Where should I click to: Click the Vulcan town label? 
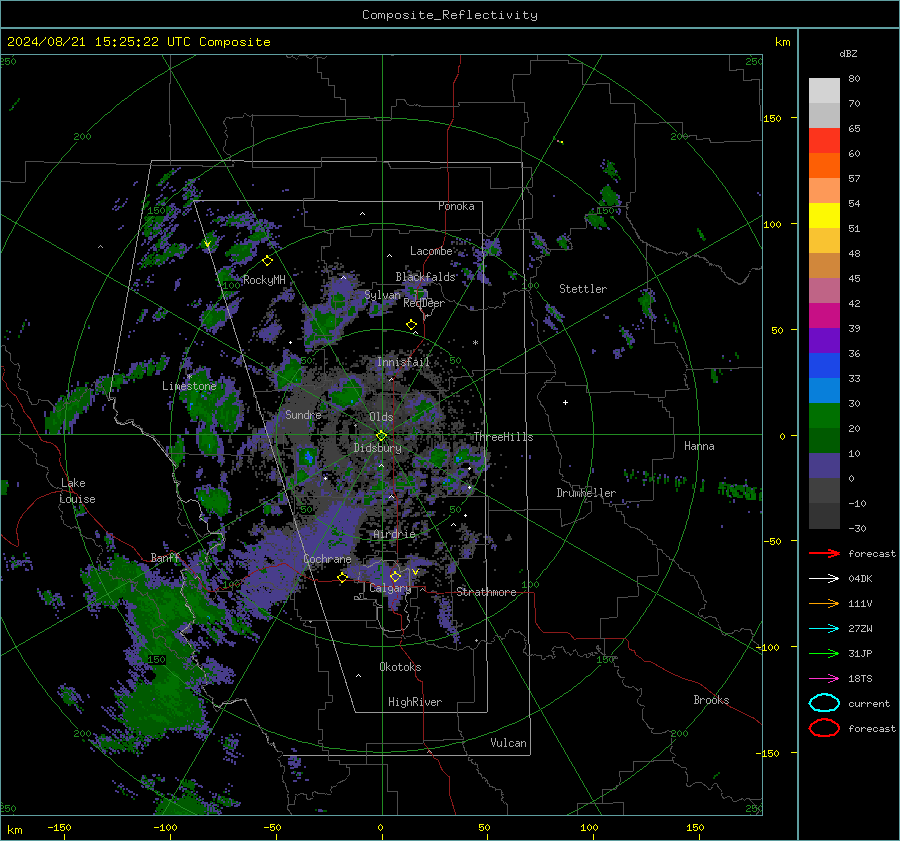tap(509, 743)
